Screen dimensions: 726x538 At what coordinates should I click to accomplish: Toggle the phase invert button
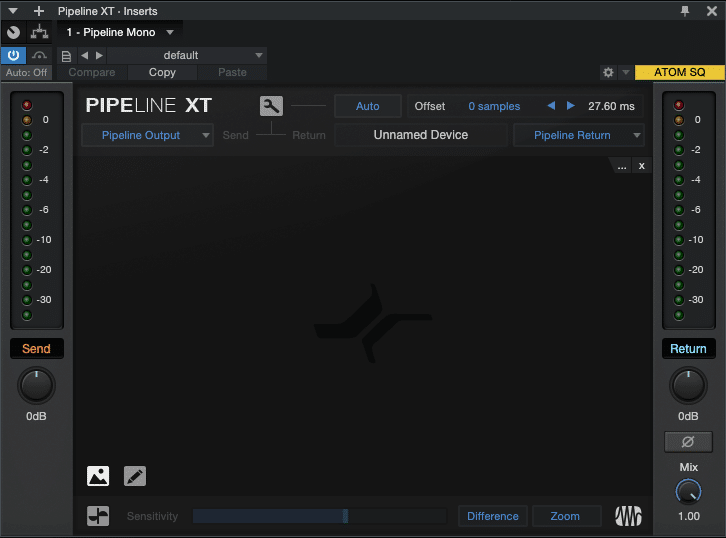688,441
